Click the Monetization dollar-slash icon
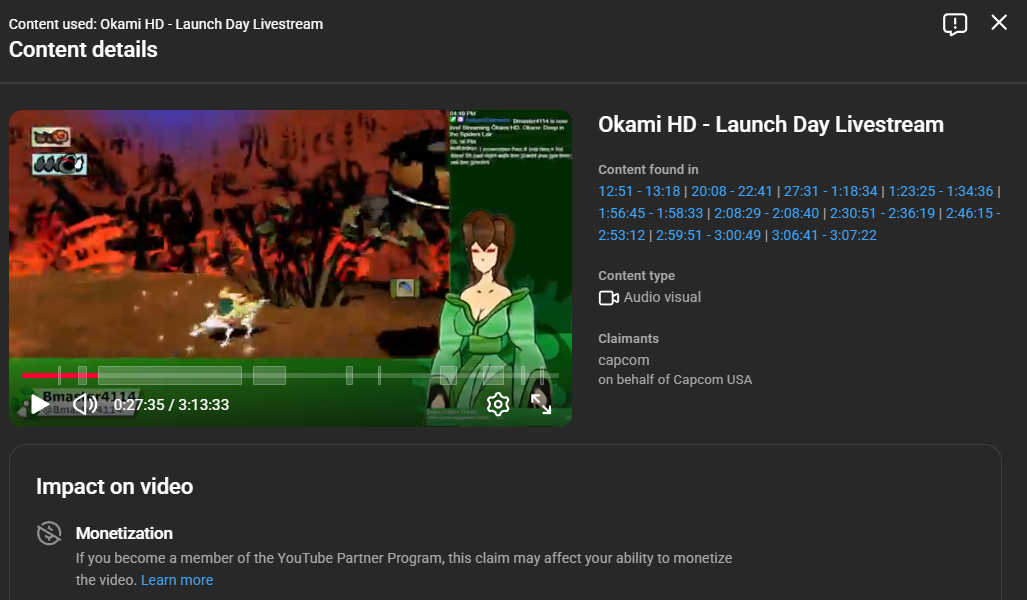This screenshot has height=600, width=1027. [49, 533]
